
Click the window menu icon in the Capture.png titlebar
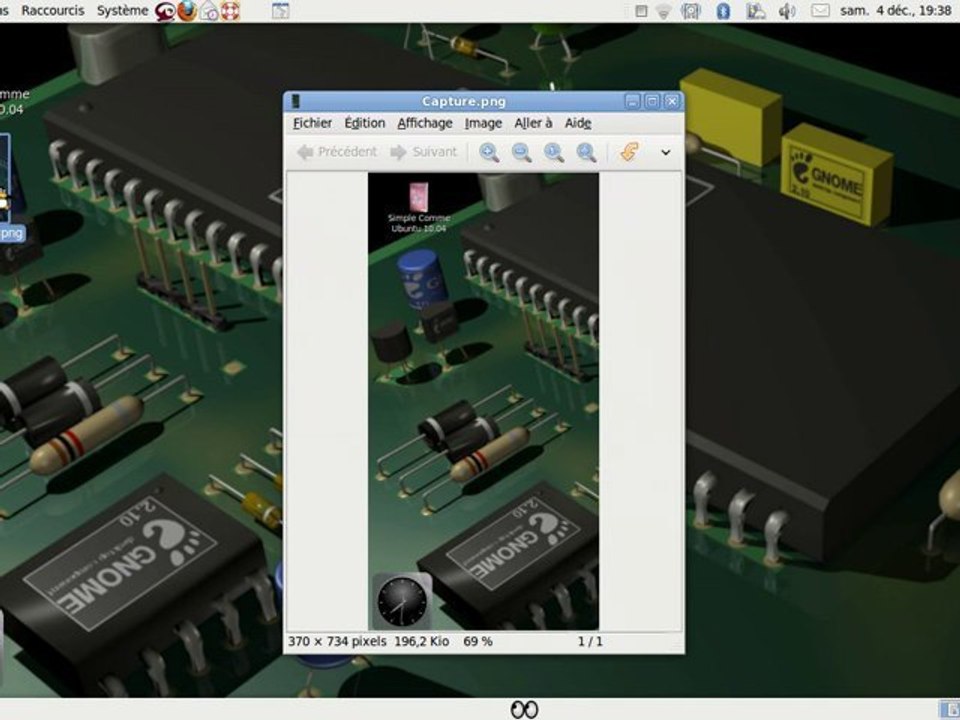tap(296, 101)
